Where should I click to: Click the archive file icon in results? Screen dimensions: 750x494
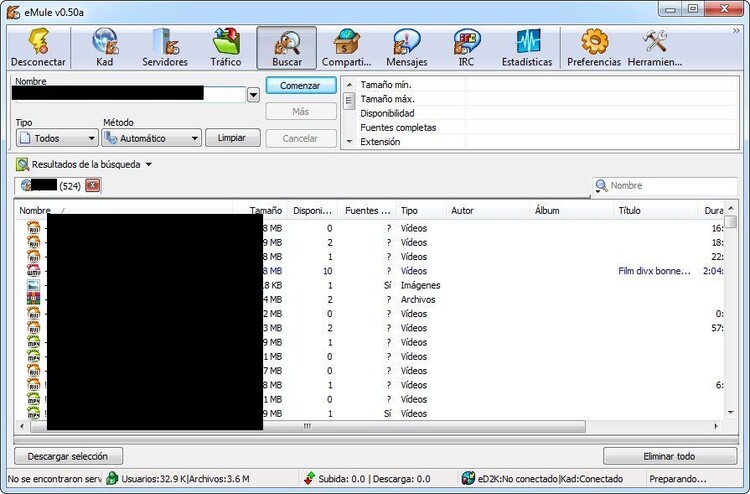33,299
